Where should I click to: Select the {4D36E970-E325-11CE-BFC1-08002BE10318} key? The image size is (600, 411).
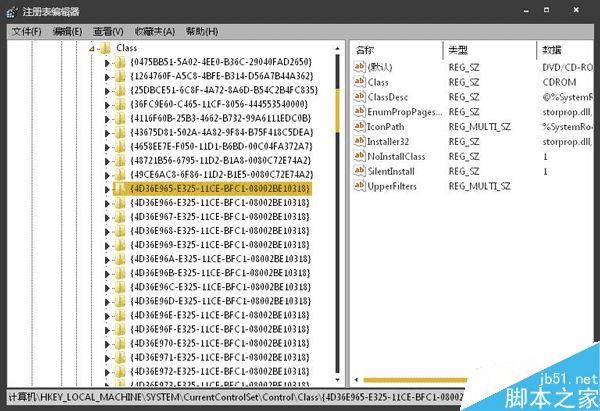coord(220,344)
